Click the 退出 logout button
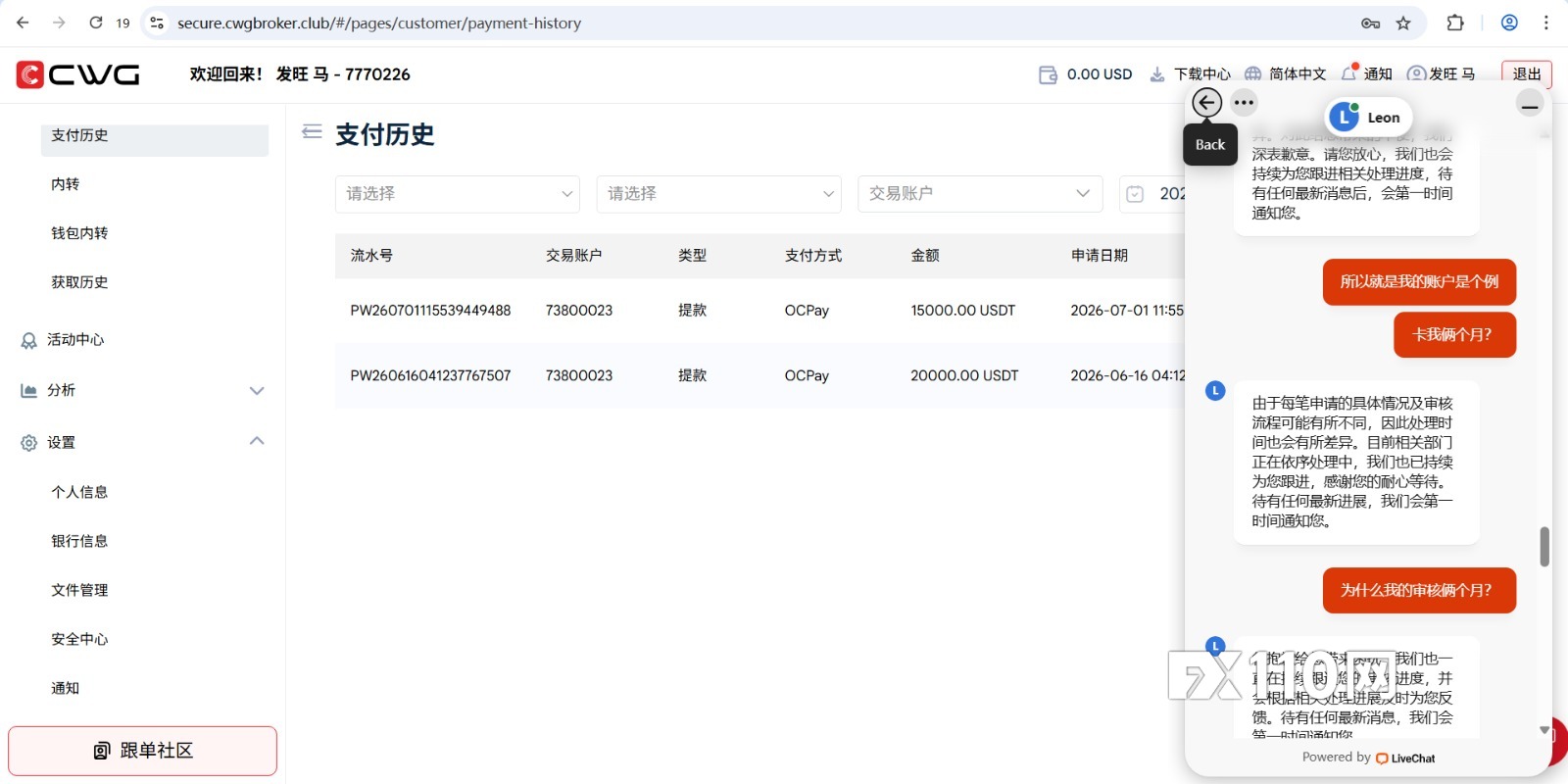Viewport: 1568px width, 784px height. [x=1527, y=74]
